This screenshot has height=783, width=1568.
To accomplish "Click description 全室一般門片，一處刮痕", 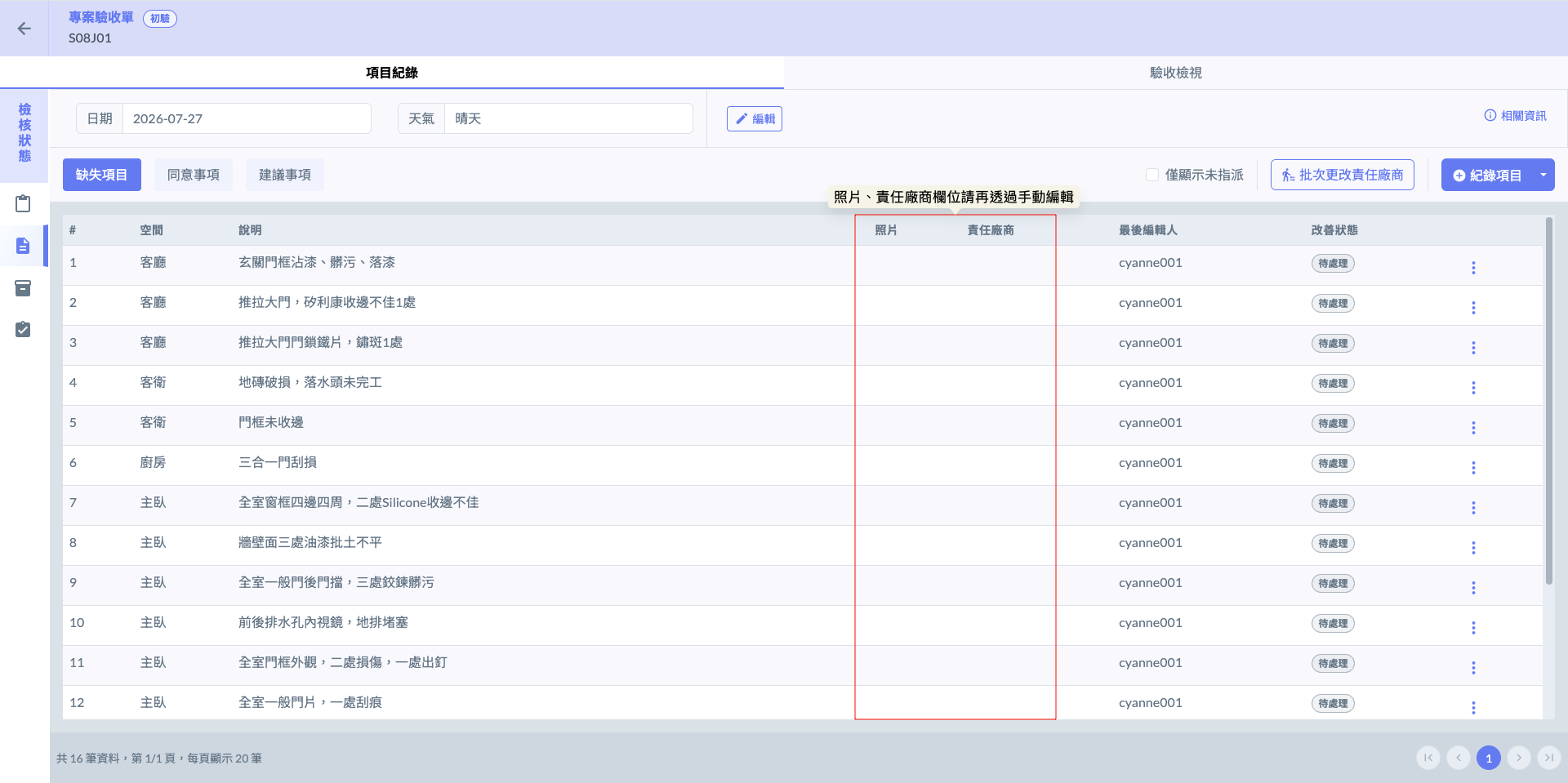I will click(x=310, y=702).
